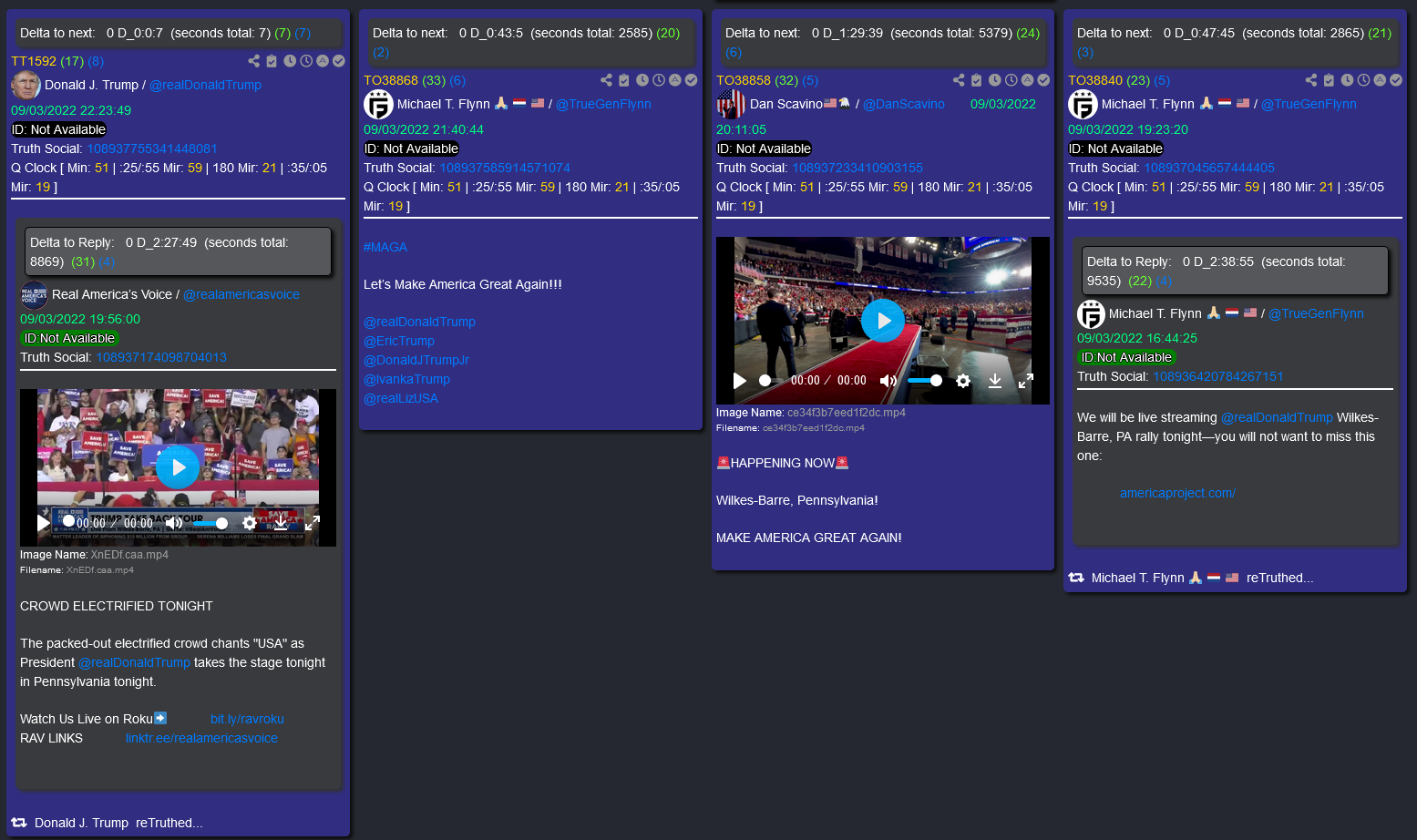
Task: Play the Real America's Voice rally video
Action: (178, 467)
